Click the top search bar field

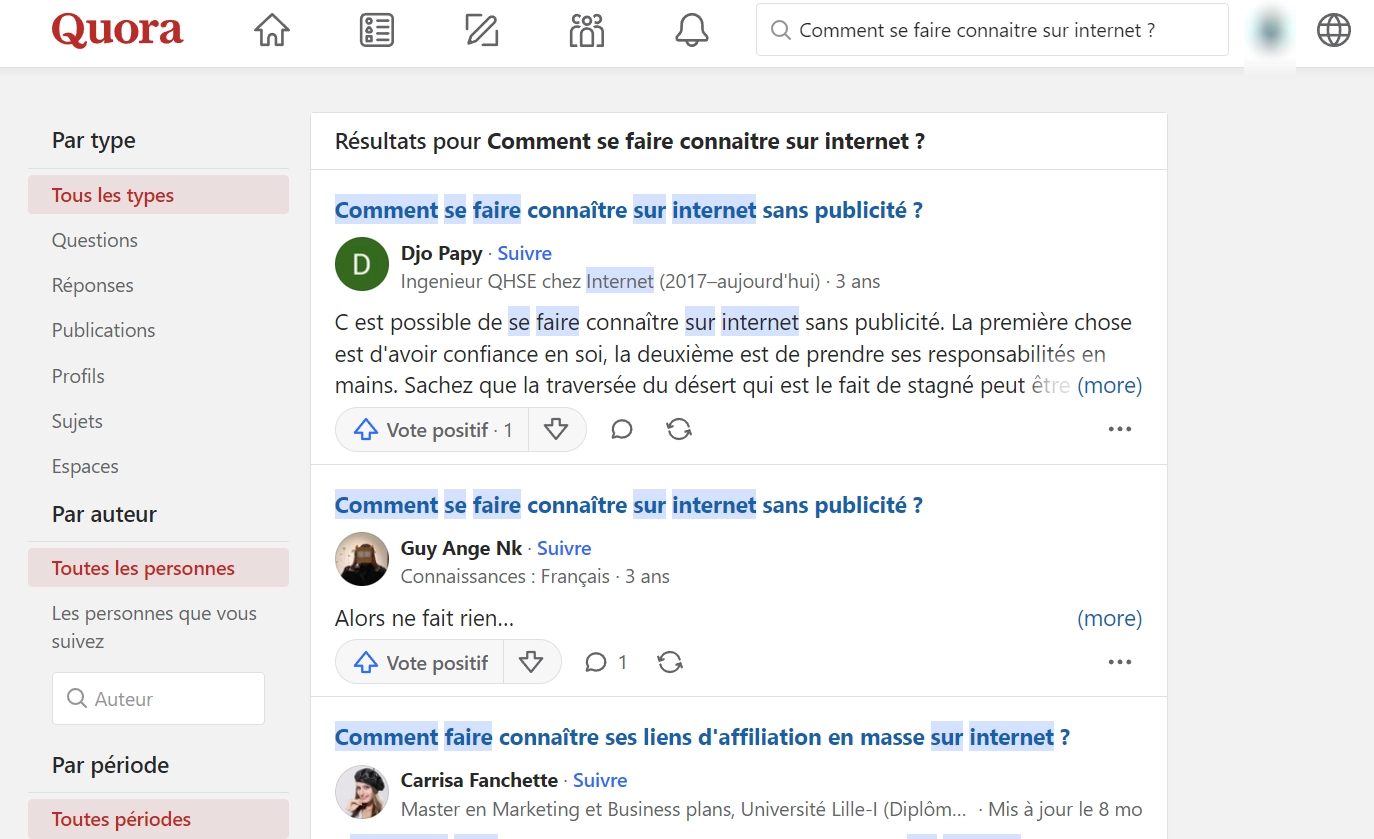pyautogui.click(x=992, y=30)
